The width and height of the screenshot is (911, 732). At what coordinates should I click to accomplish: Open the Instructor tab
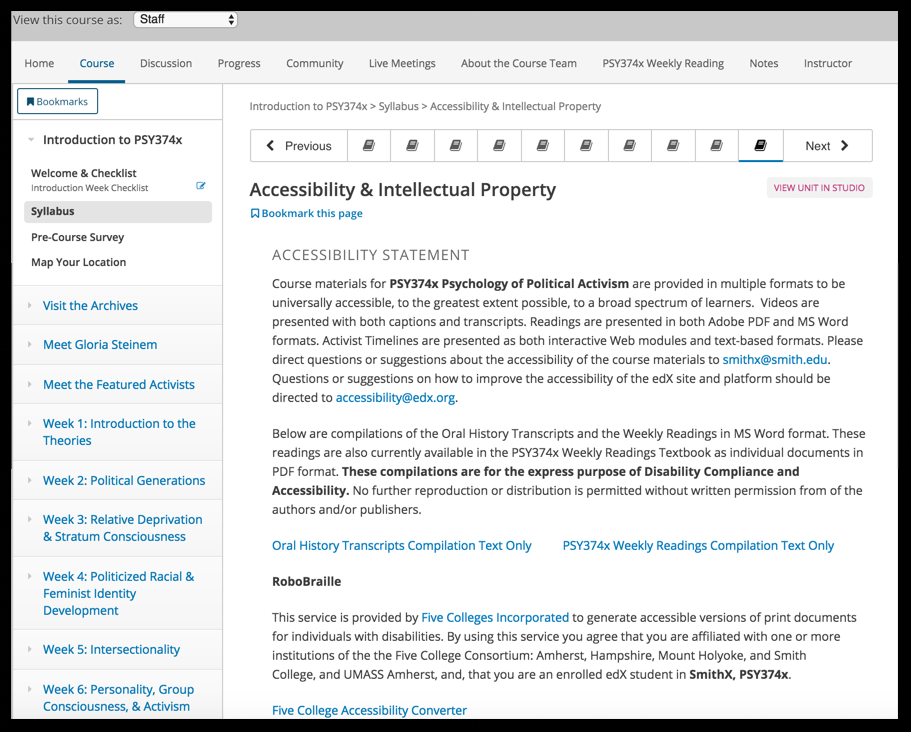click(828, 63)
